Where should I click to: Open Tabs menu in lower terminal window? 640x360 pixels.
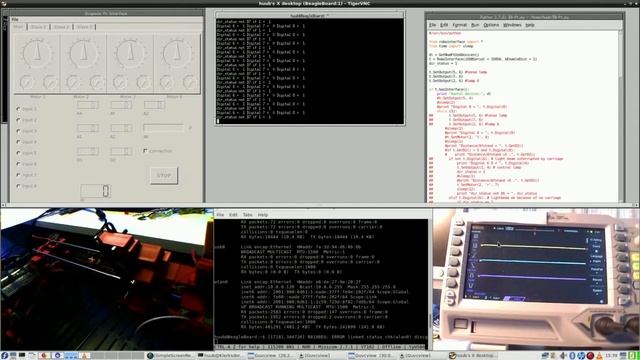247,215
